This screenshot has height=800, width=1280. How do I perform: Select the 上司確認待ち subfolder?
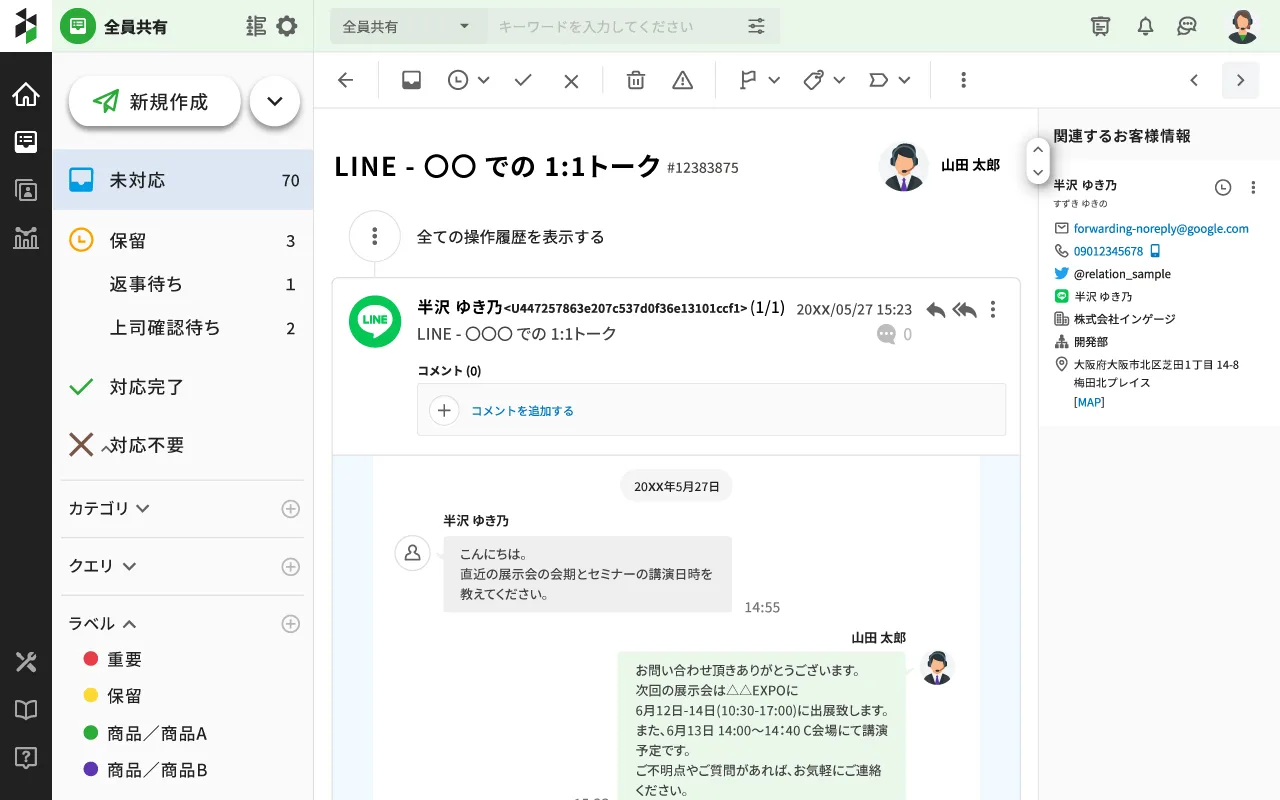coord(183,327)
